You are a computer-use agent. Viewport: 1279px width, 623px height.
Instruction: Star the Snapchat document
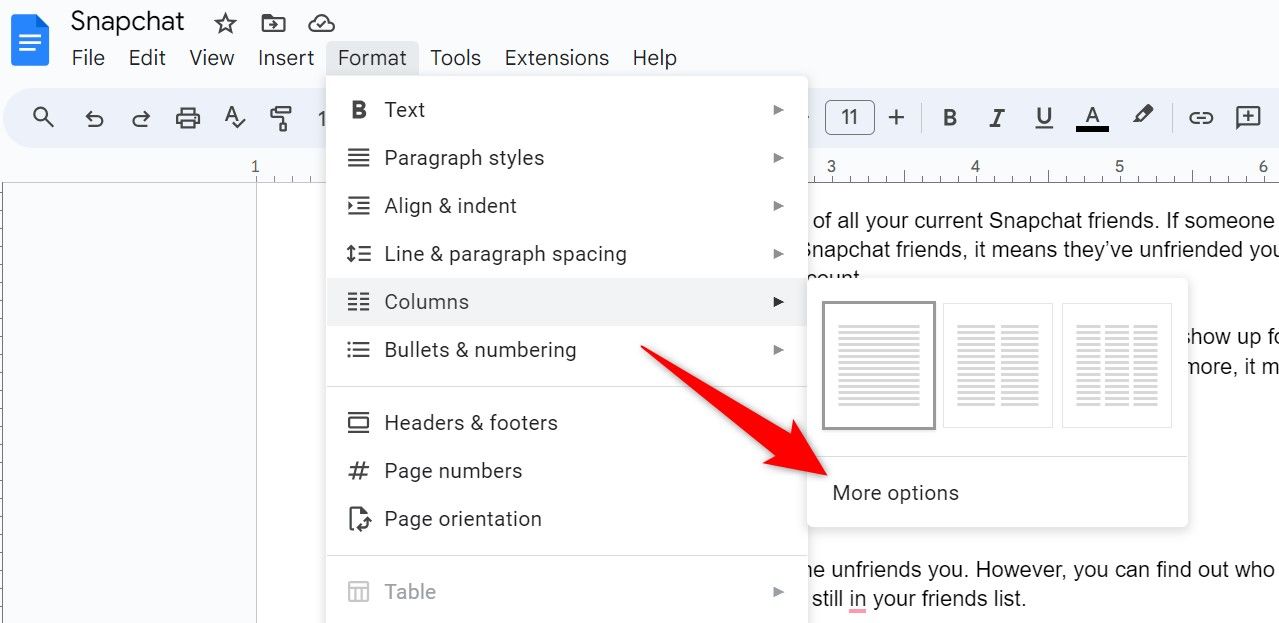[226, 23]
